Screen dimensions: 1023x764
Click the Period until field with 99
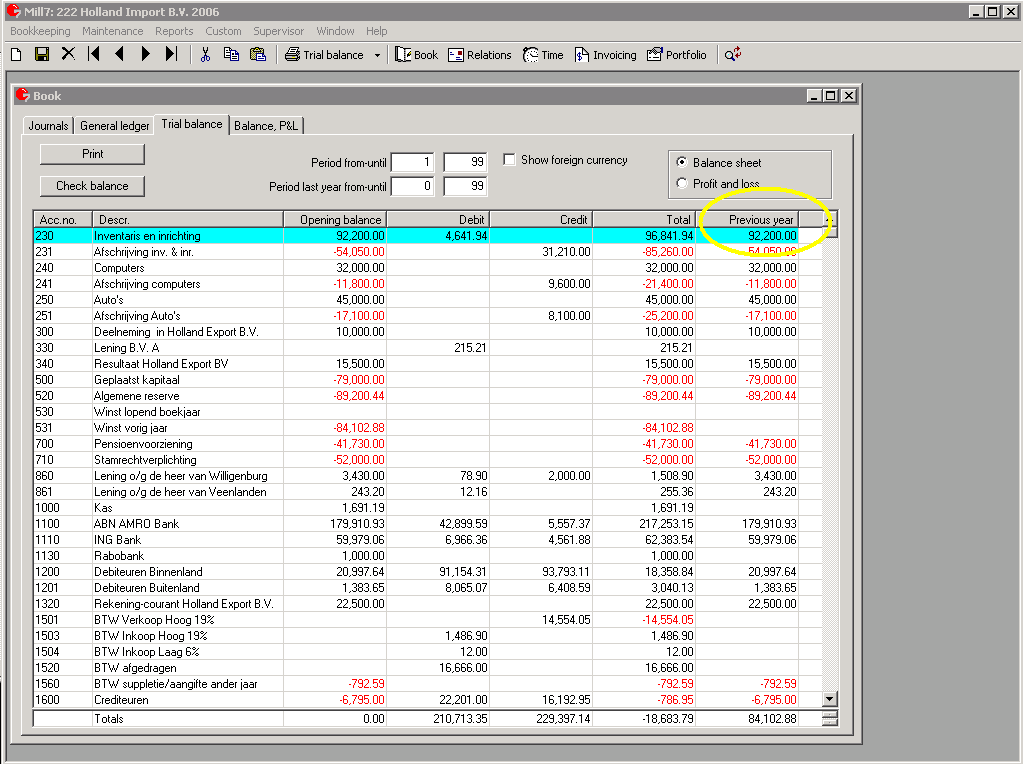[465, 162]
